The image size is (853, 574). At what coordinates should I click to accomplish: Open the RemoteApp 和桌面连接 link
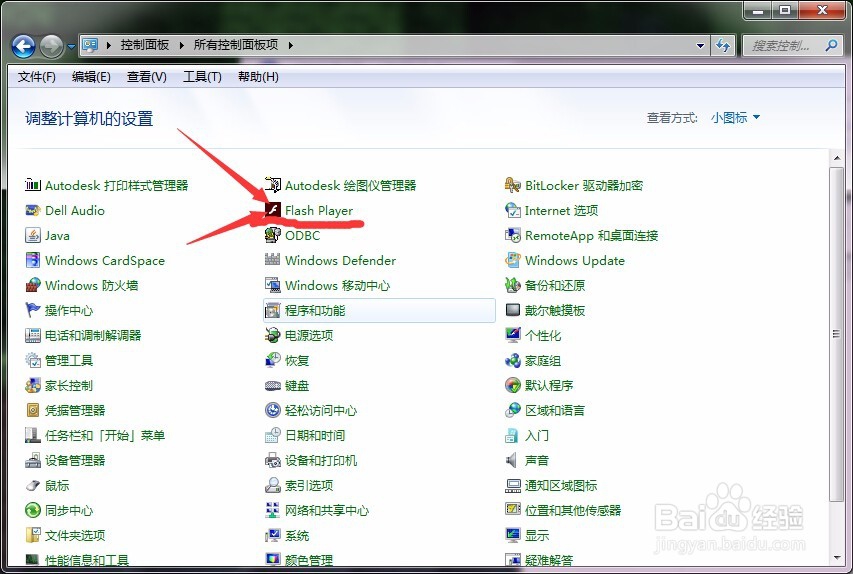point(591,235)
